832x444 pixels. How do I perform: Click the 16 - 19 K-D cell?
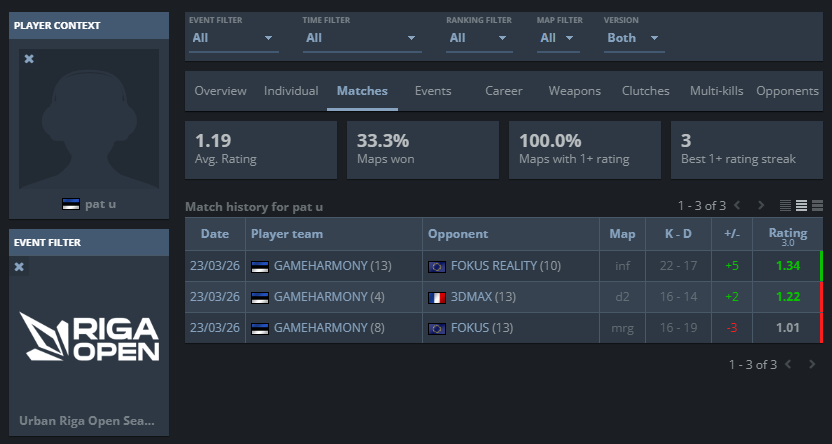(678, 328)
